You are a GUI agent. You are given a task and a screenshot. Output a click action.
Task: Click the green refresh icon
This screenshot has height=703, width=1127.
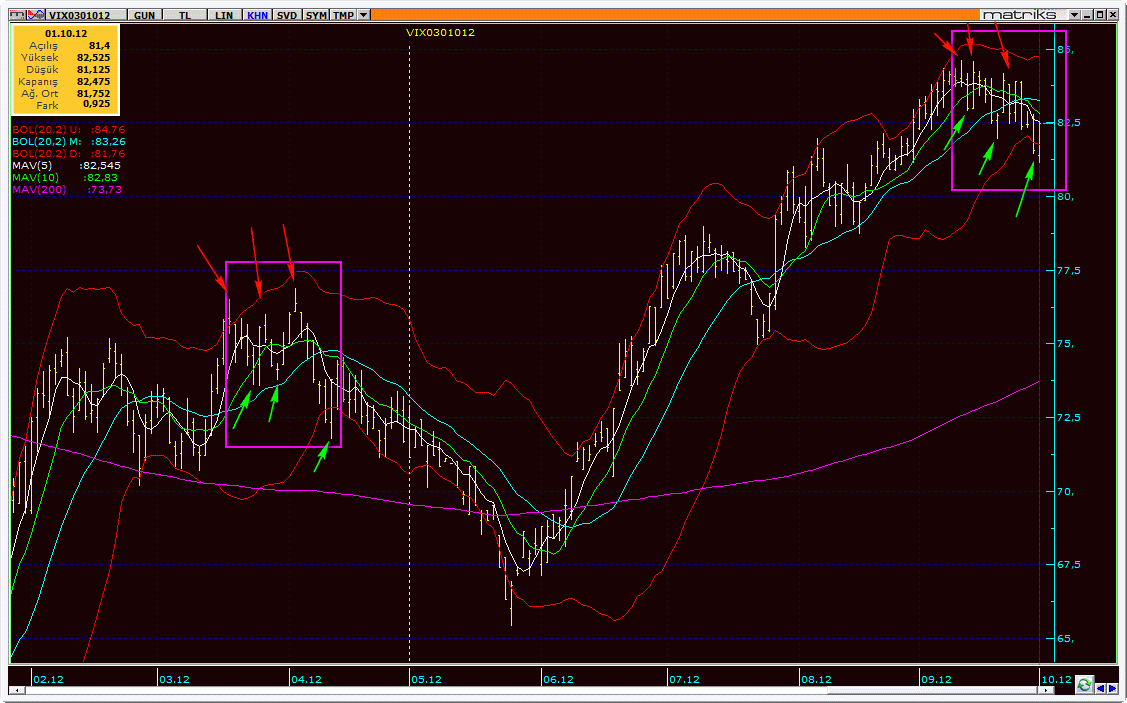(1085, 684)
